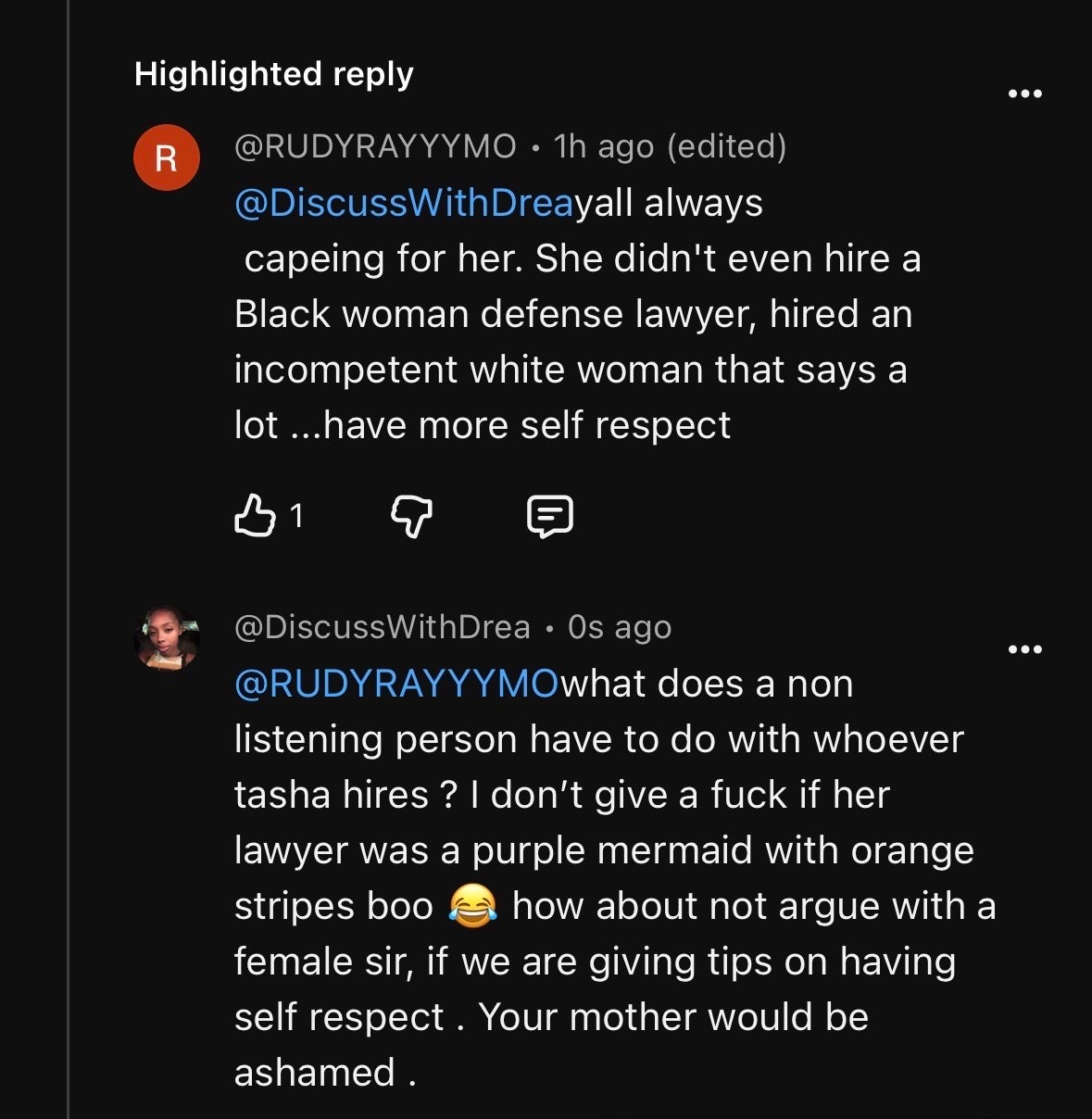Select the 'Highlighted reply' heading
This screenshot has height=1119, width=1092.
(x=274, y=74)
